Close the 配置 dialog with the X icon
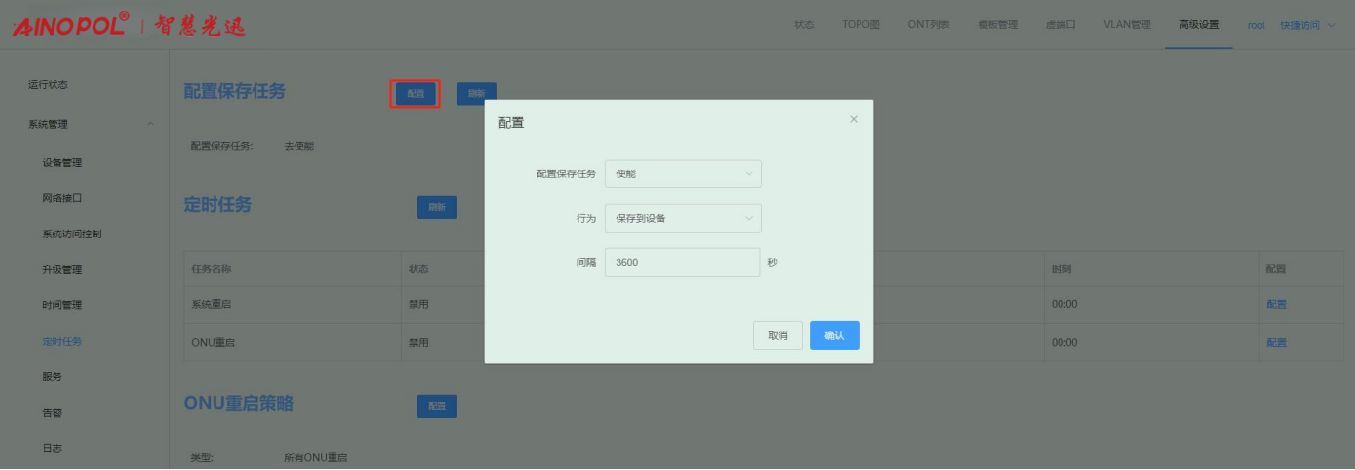This screenshot has width=1355, height=470. click(853, 119)
